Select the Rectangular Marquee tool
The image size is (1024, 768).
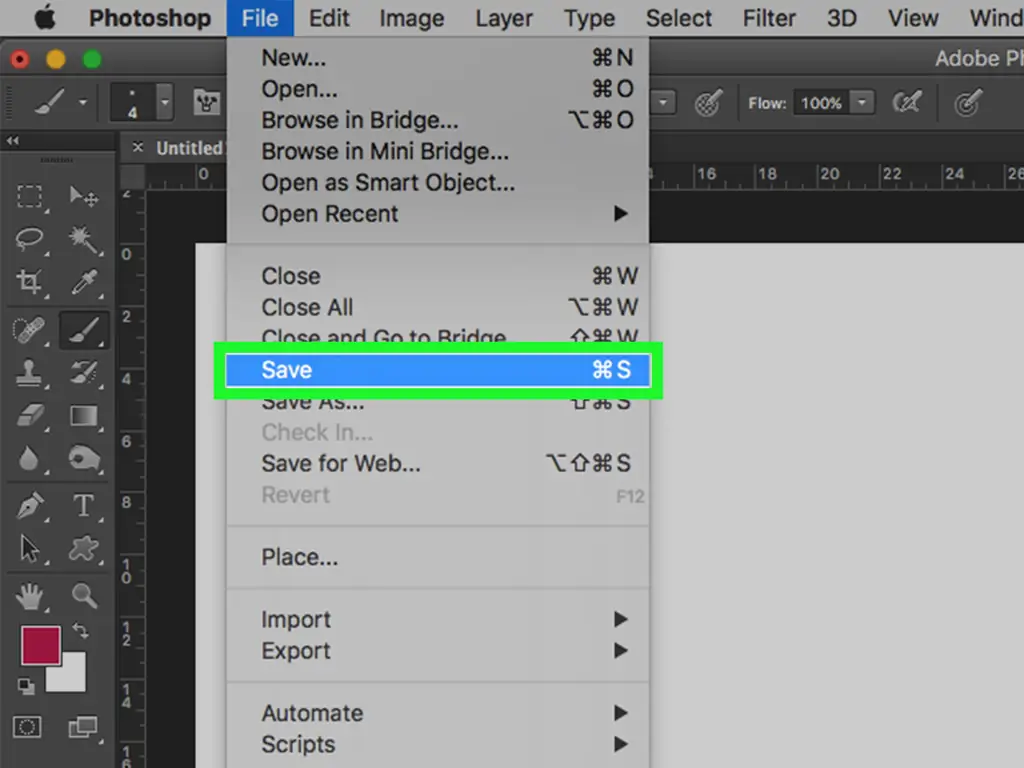[x=30, y=197]
